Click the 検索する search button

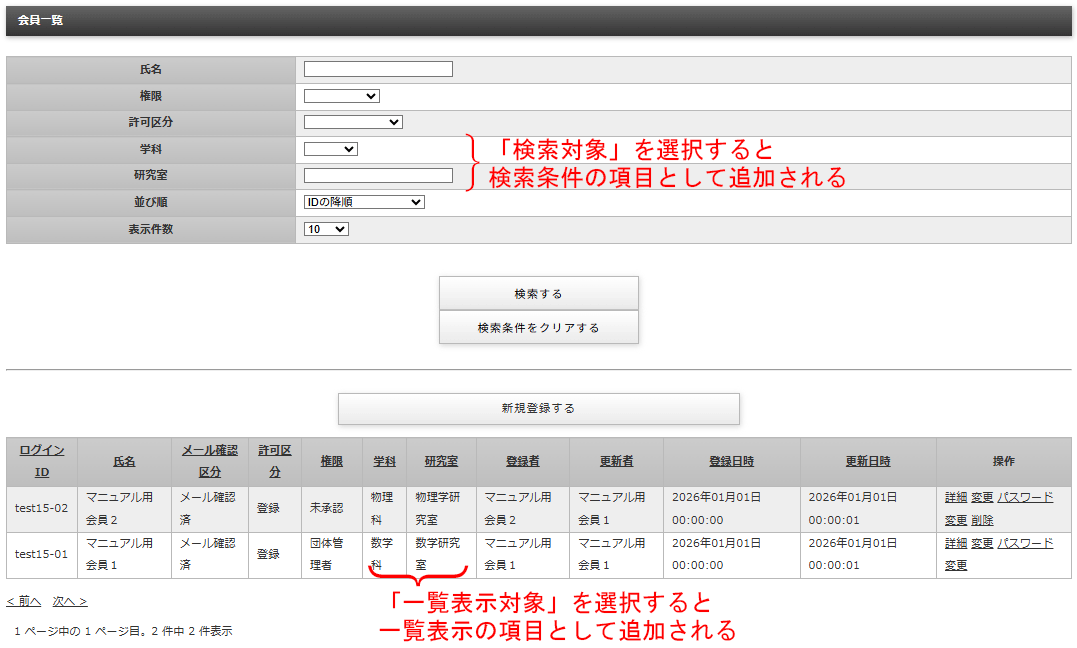click(539, 292)
